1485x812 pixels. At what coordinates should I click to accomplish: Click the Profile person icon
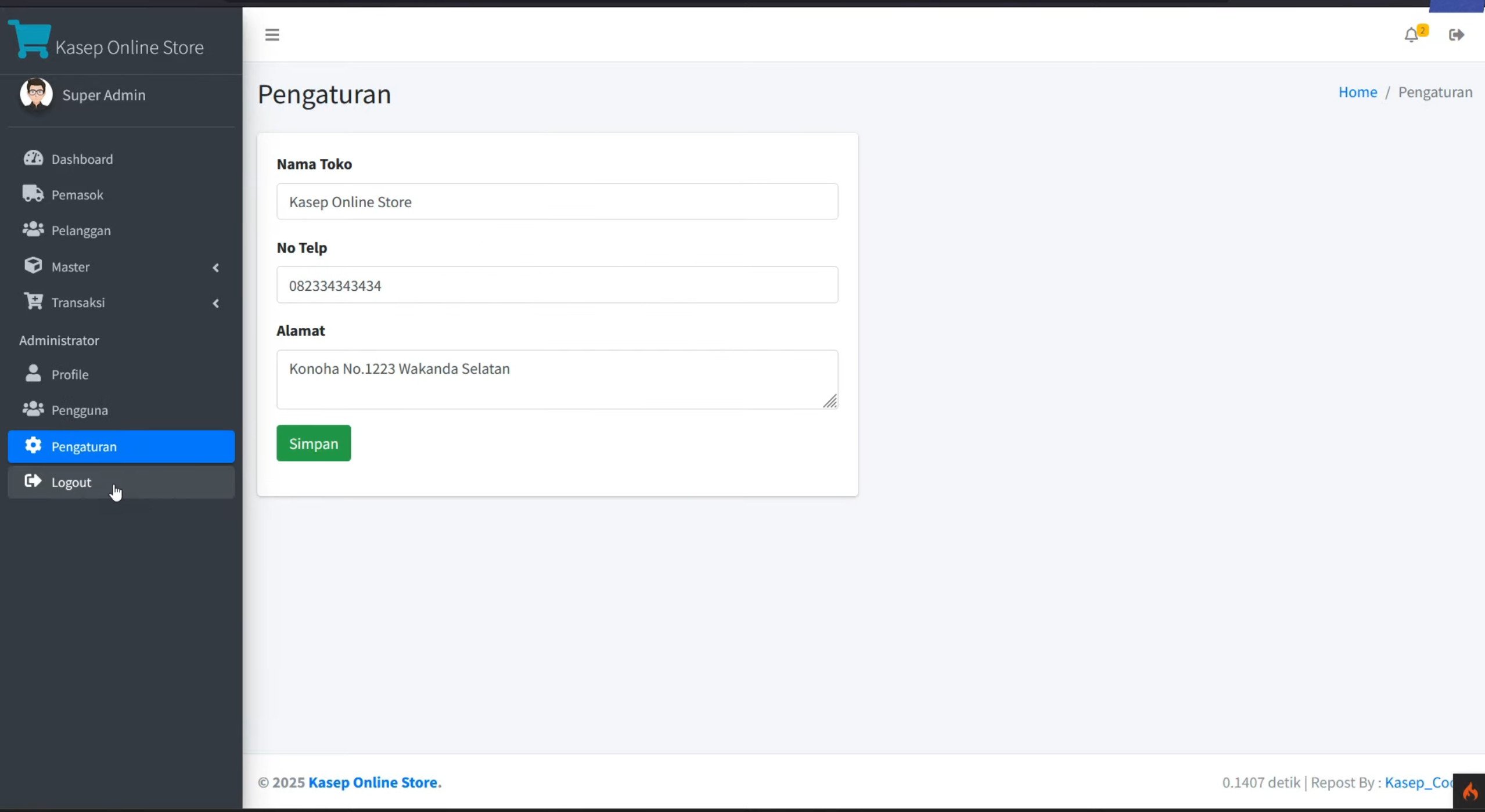tap(33, 373)
